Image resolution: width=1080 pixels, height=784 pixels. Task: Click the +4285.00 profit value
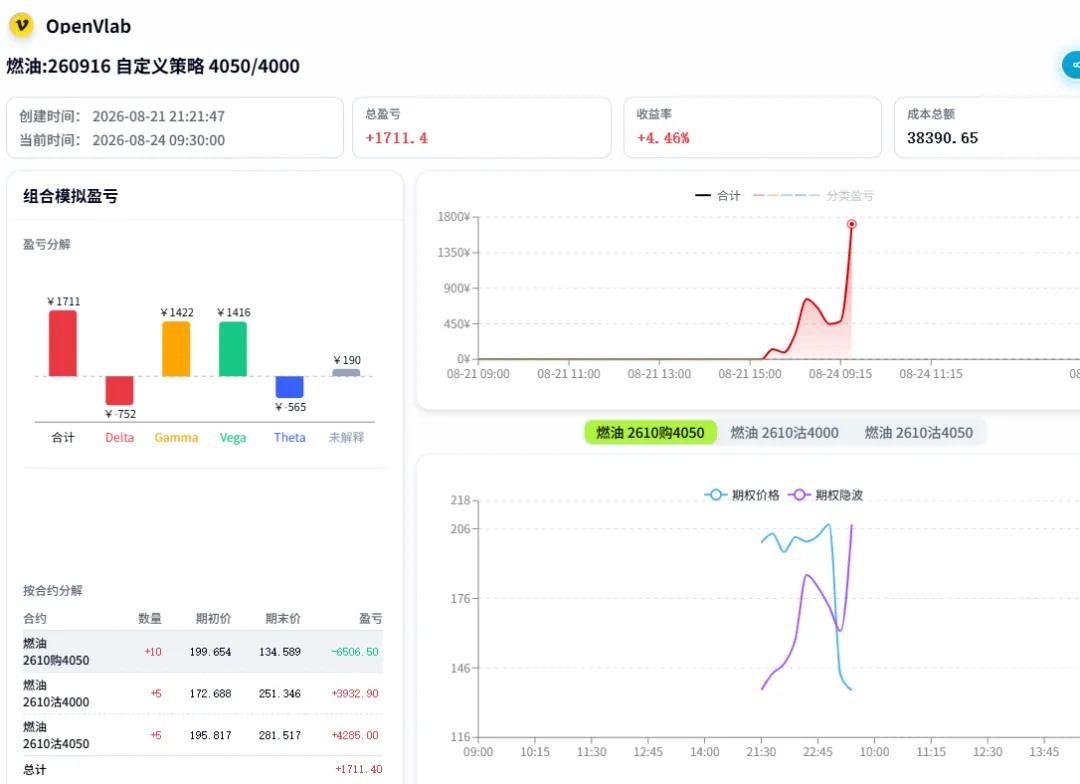pos(355,735)
